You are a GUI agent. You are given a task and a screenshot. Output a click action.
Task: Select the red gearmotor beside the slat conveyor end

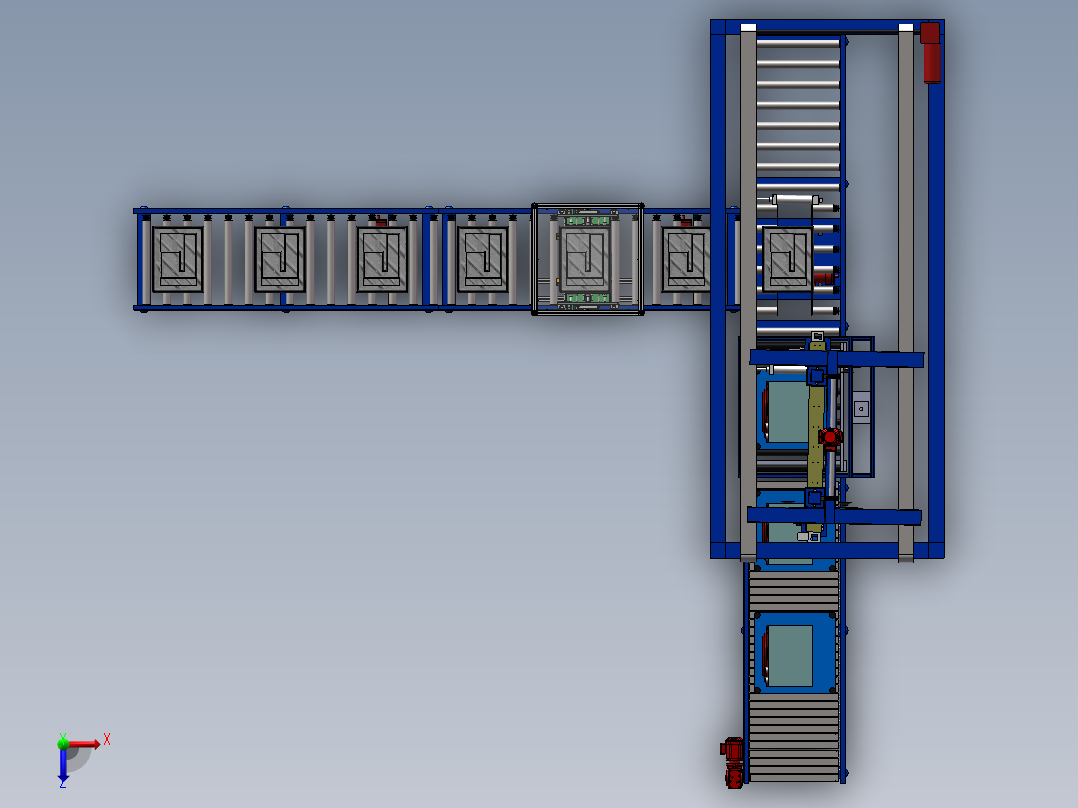click(733, 762)
